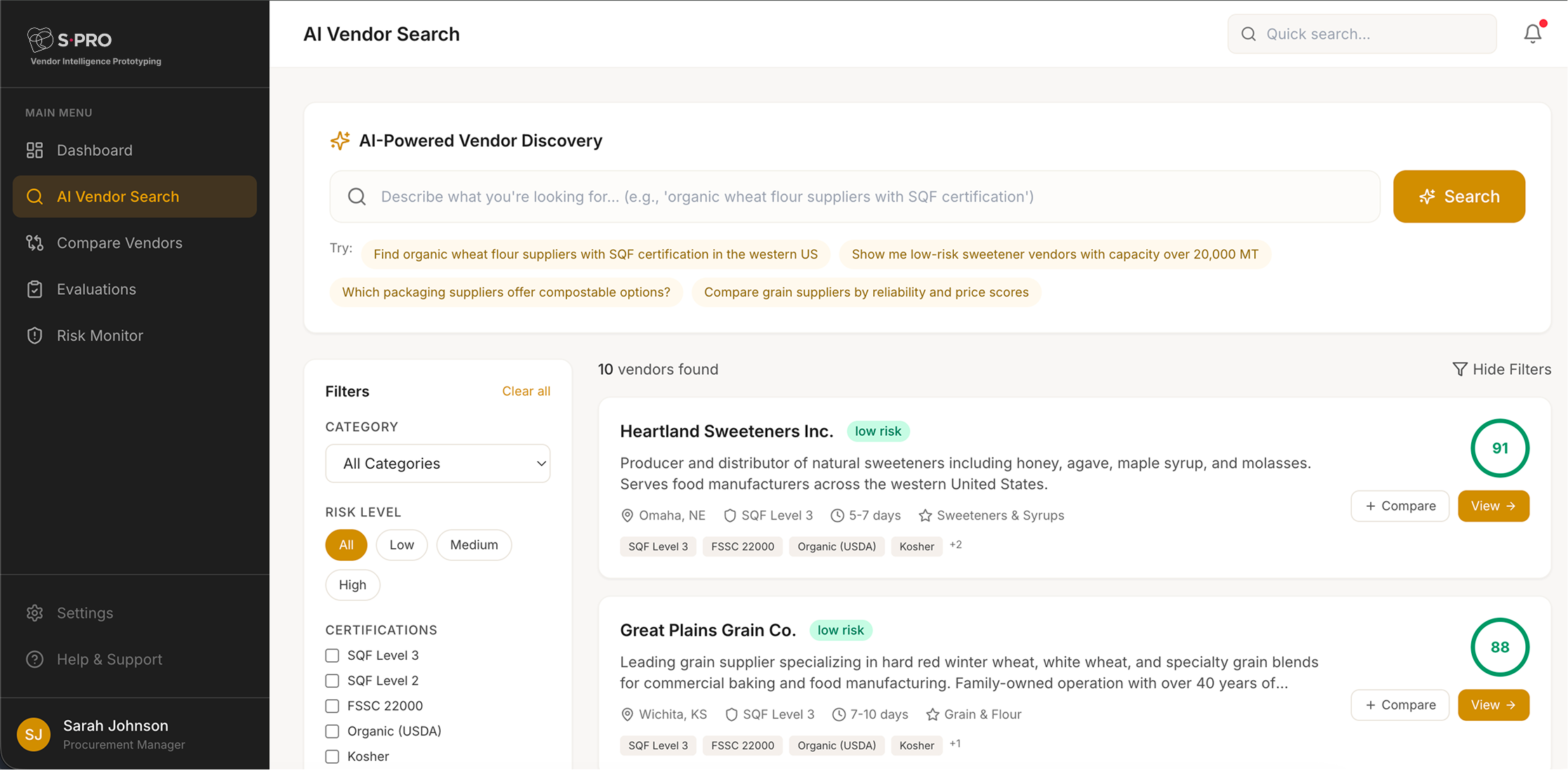Viewport: 1568px width, 770px height.
Task: Add Great Plains Grain Co. to Compare
Action: pyautogui.click(x=1400, y=705)
